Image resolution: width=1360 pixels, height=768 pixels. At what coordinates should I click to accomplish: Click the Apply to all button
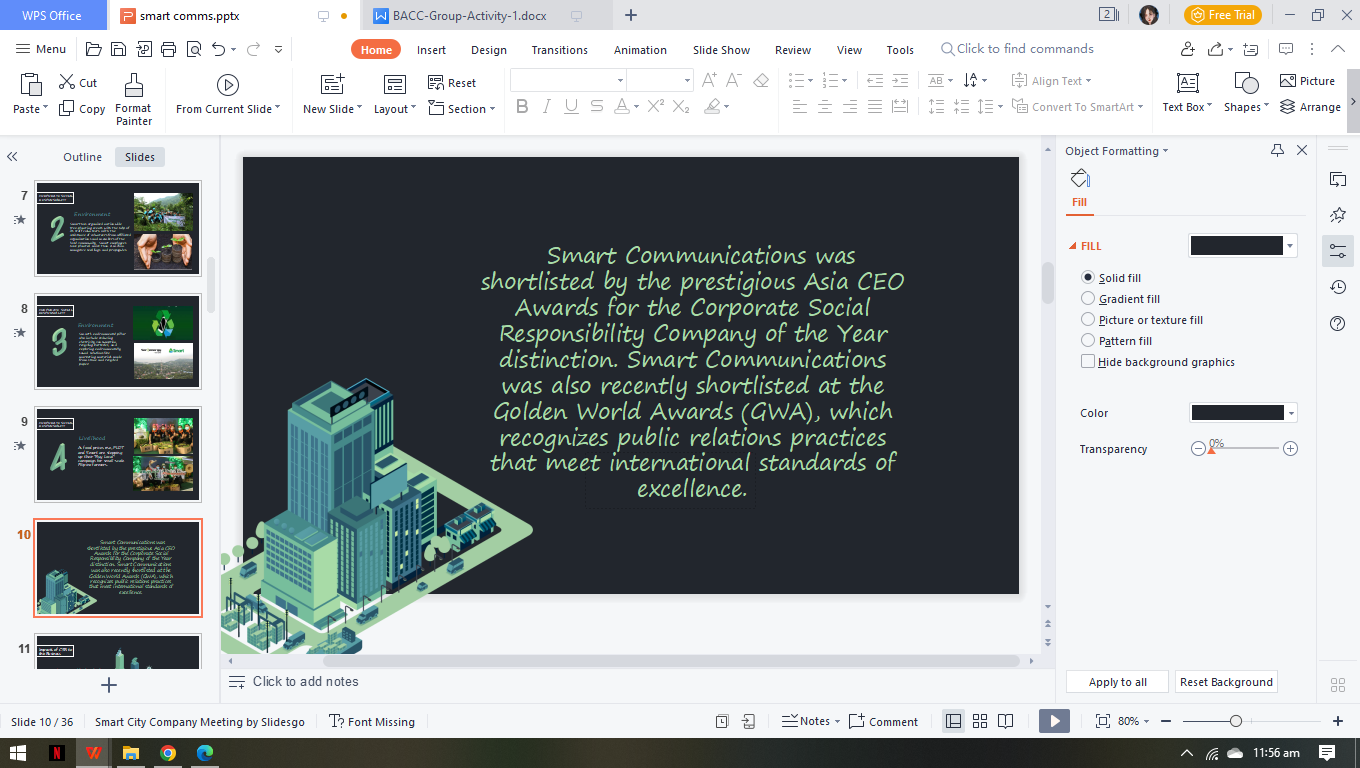pos(1118,682)
